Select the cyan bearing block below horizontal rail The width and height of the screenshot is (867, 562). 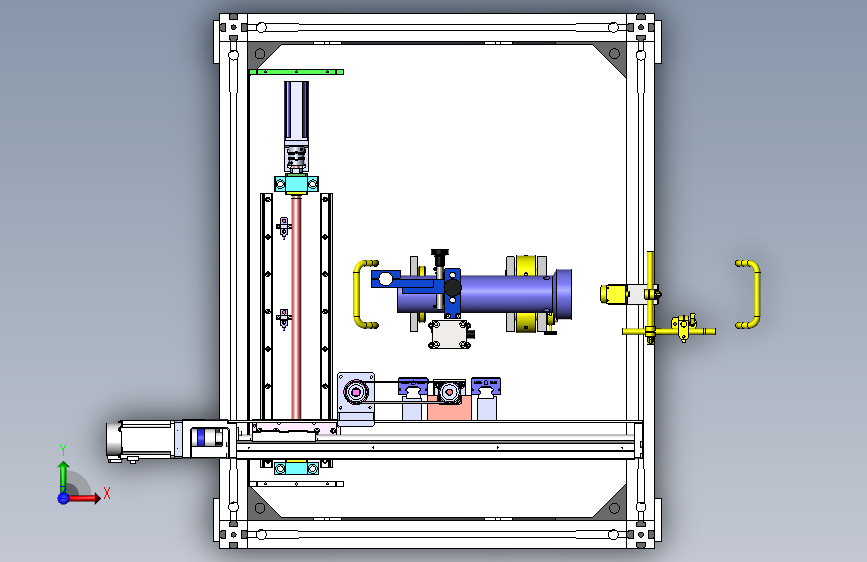tap(296, 468)
